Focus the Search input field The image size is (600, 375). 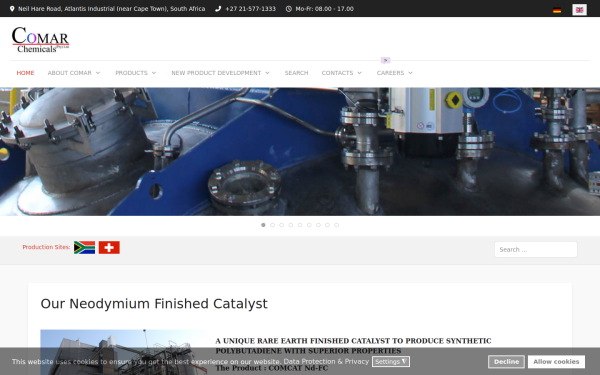pyautogui.click(x=536, y=249)
